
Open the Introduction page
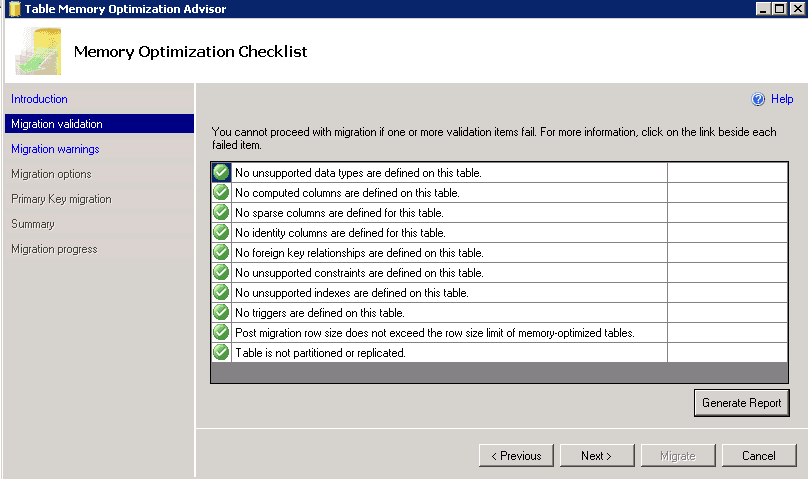coord(39,99)
